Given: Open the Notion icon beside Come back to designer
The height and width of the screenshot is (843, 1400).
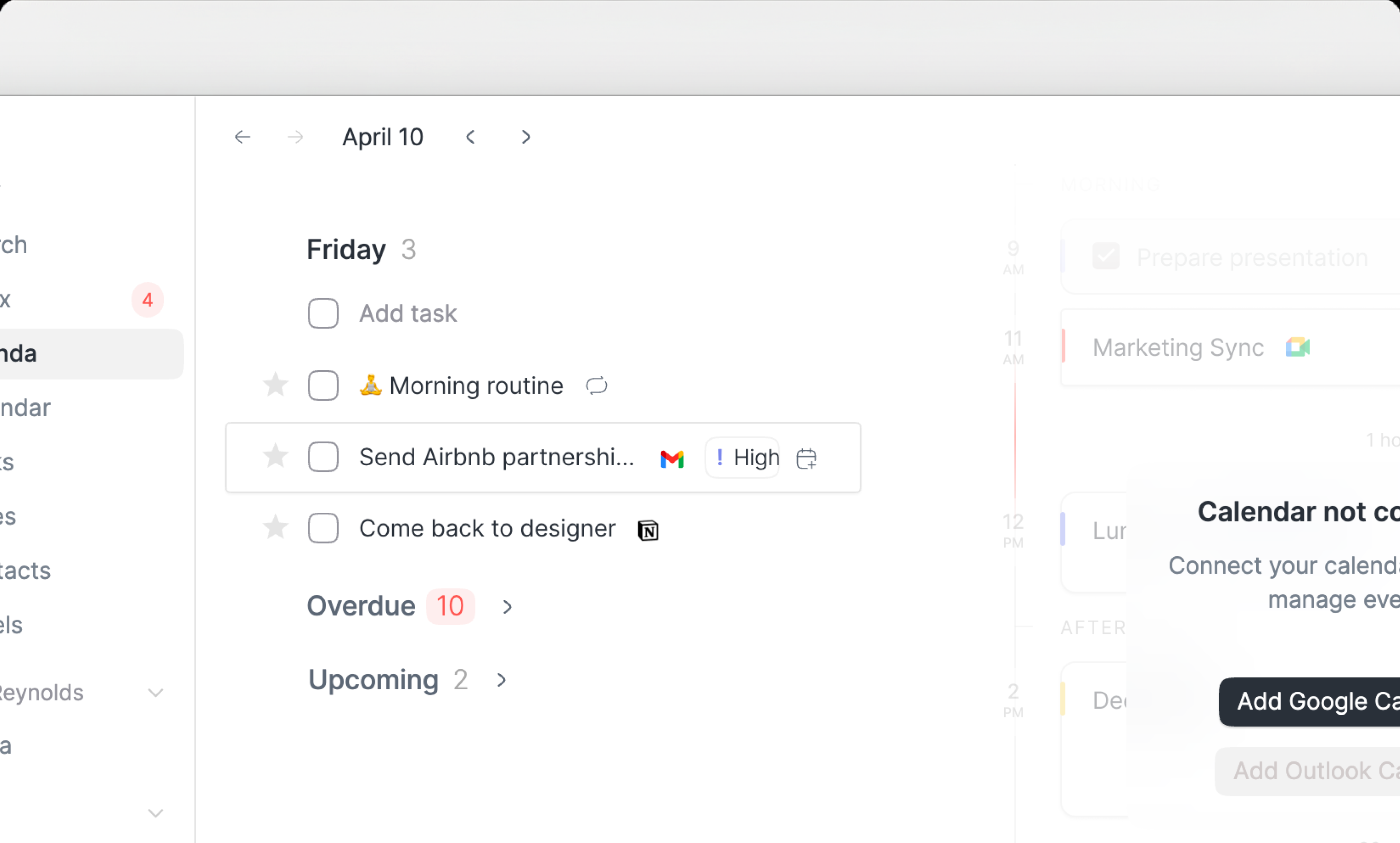Looking at the screenshot, I should click(648, 531).
